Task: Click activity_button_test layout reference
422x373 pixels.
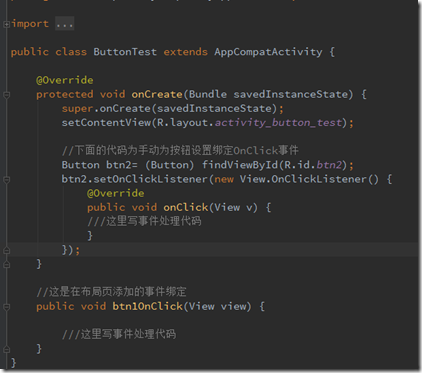Action: (x=278, y=123)
